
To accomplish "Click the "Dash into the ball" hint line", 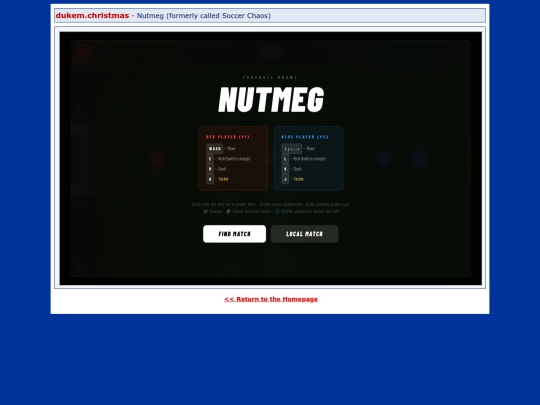I will [270, 204].
